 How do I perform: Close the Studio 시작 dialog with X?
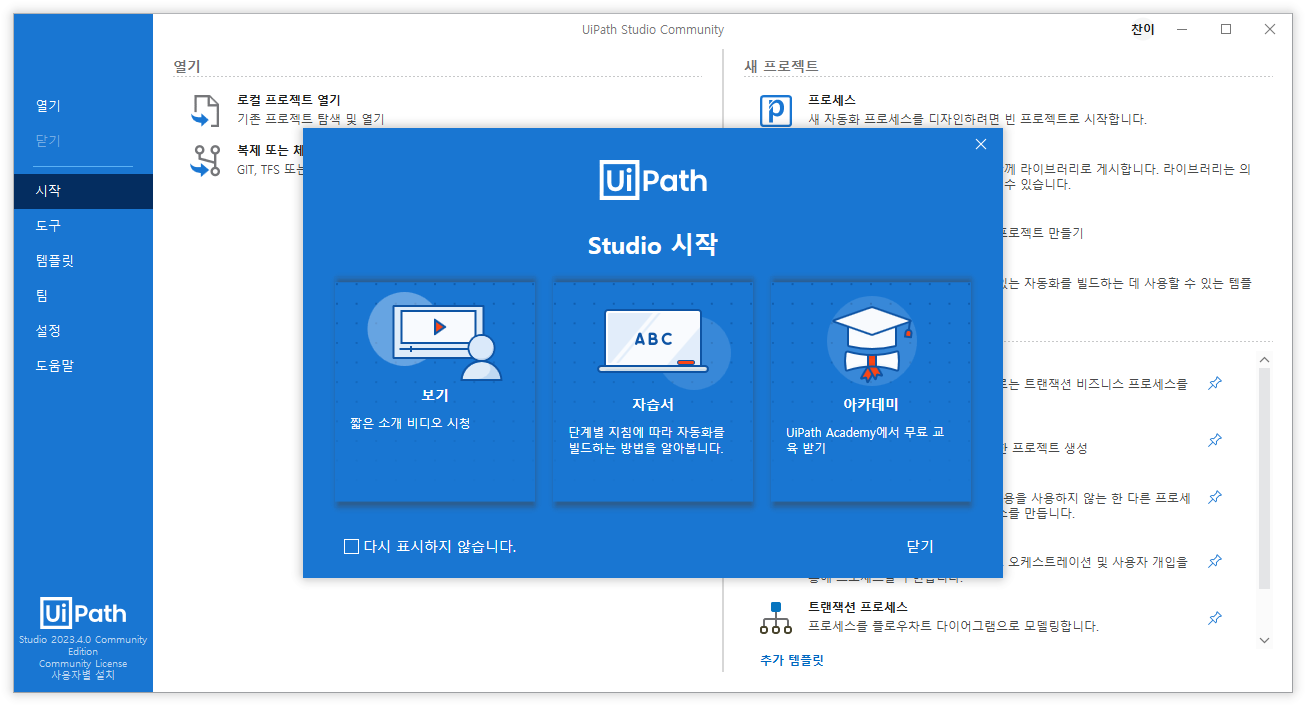981,144
